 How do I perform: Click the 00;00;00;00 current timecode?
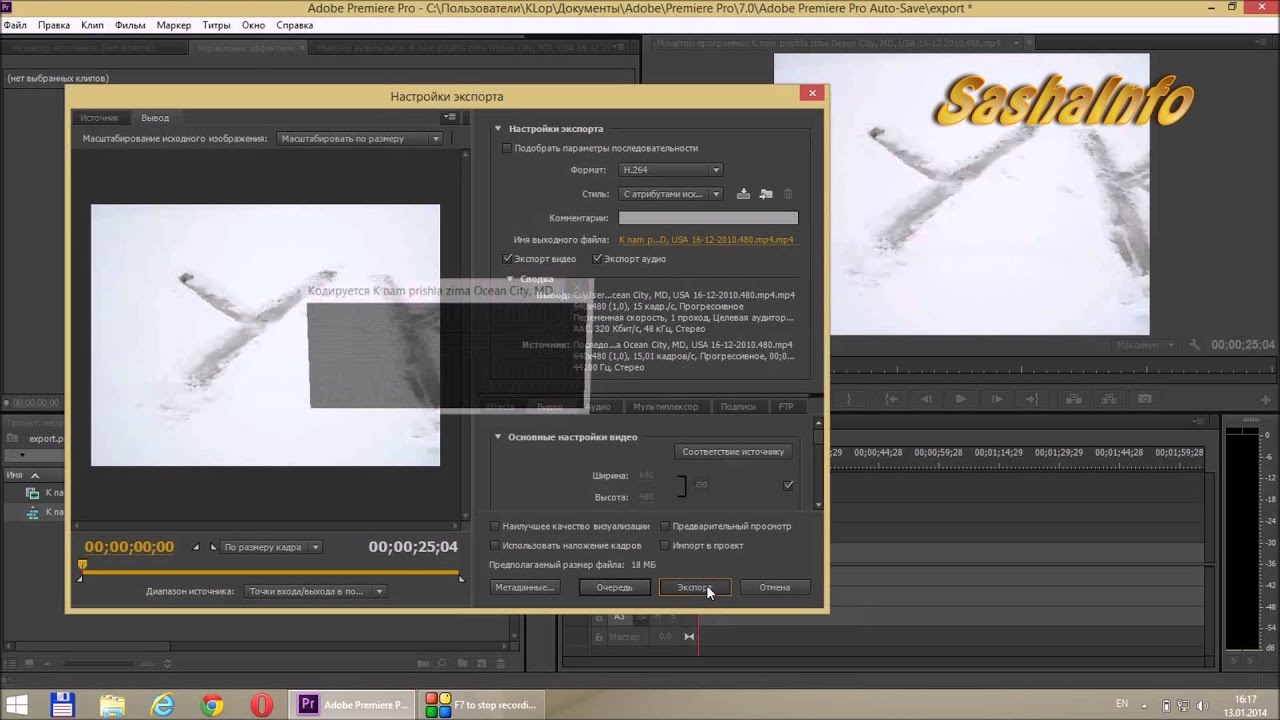(129, 547)
